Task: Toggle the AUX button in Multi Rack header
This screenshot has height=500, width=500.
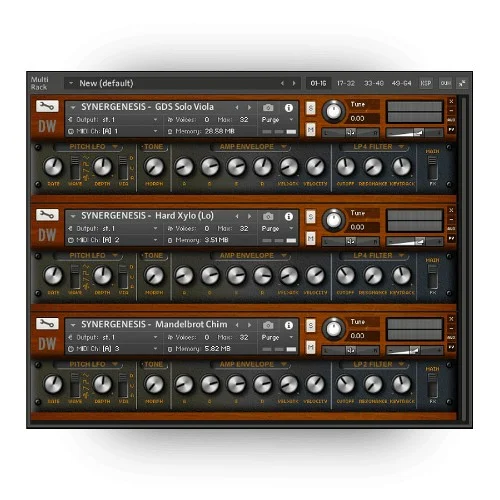Action: [x=446, y=83]
